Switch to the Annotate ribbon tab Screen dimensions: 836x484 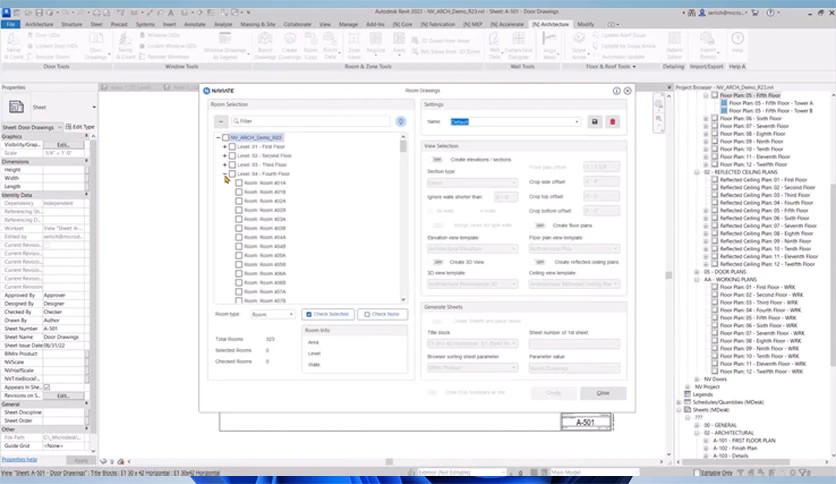195,25
